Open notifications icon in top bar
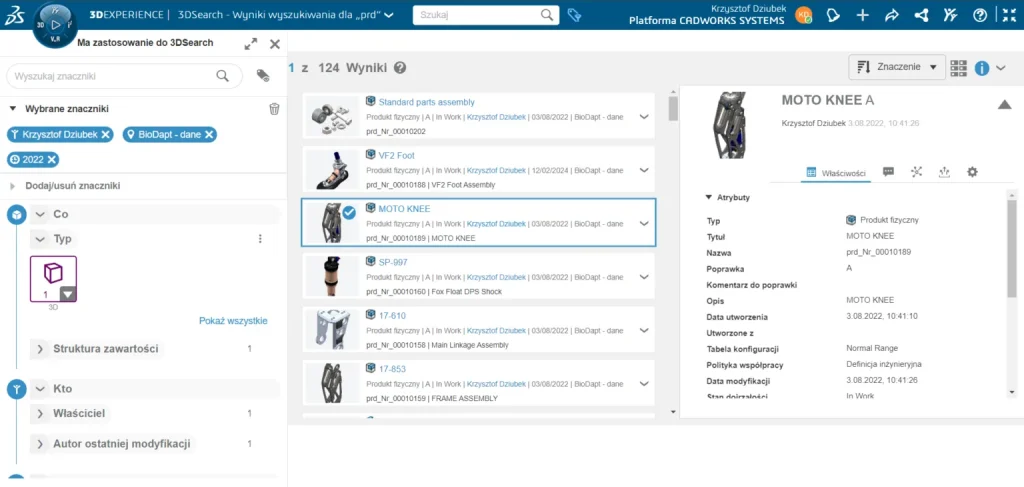Image resolution: width=1024 pixels, height=487 pixels. tap(833, 15)
